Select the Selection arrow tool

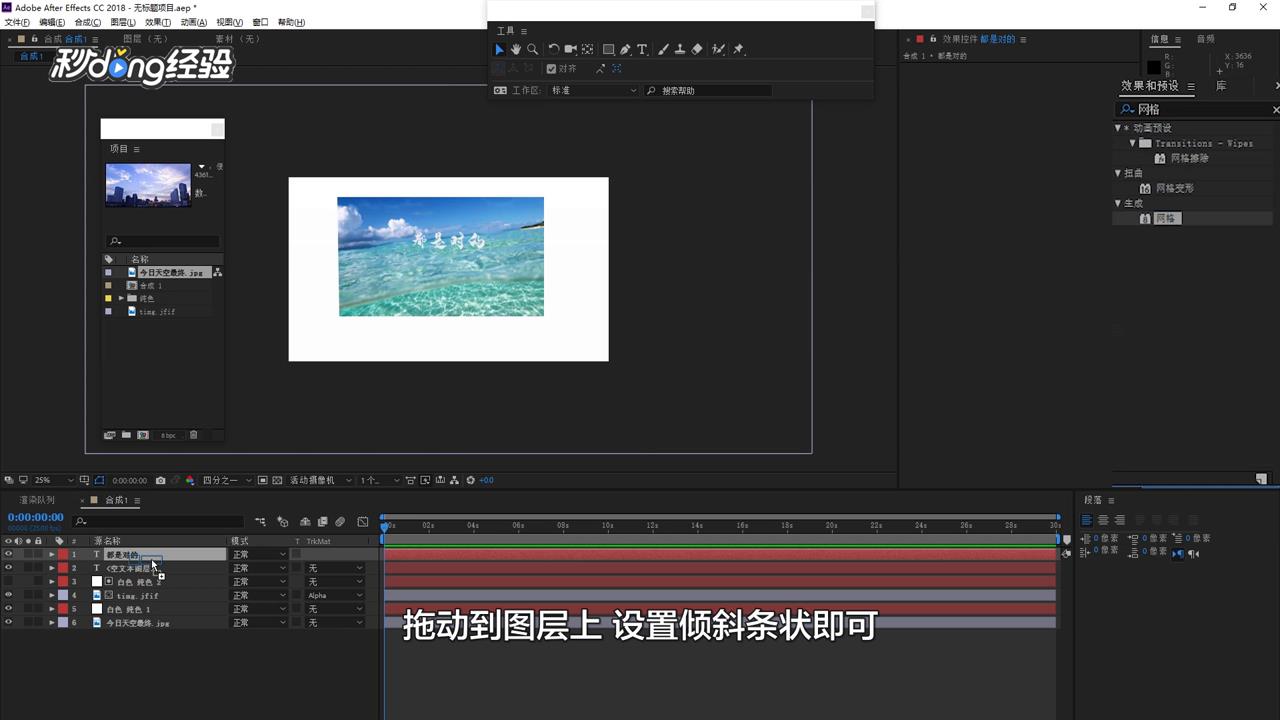(x=499, y=49)
